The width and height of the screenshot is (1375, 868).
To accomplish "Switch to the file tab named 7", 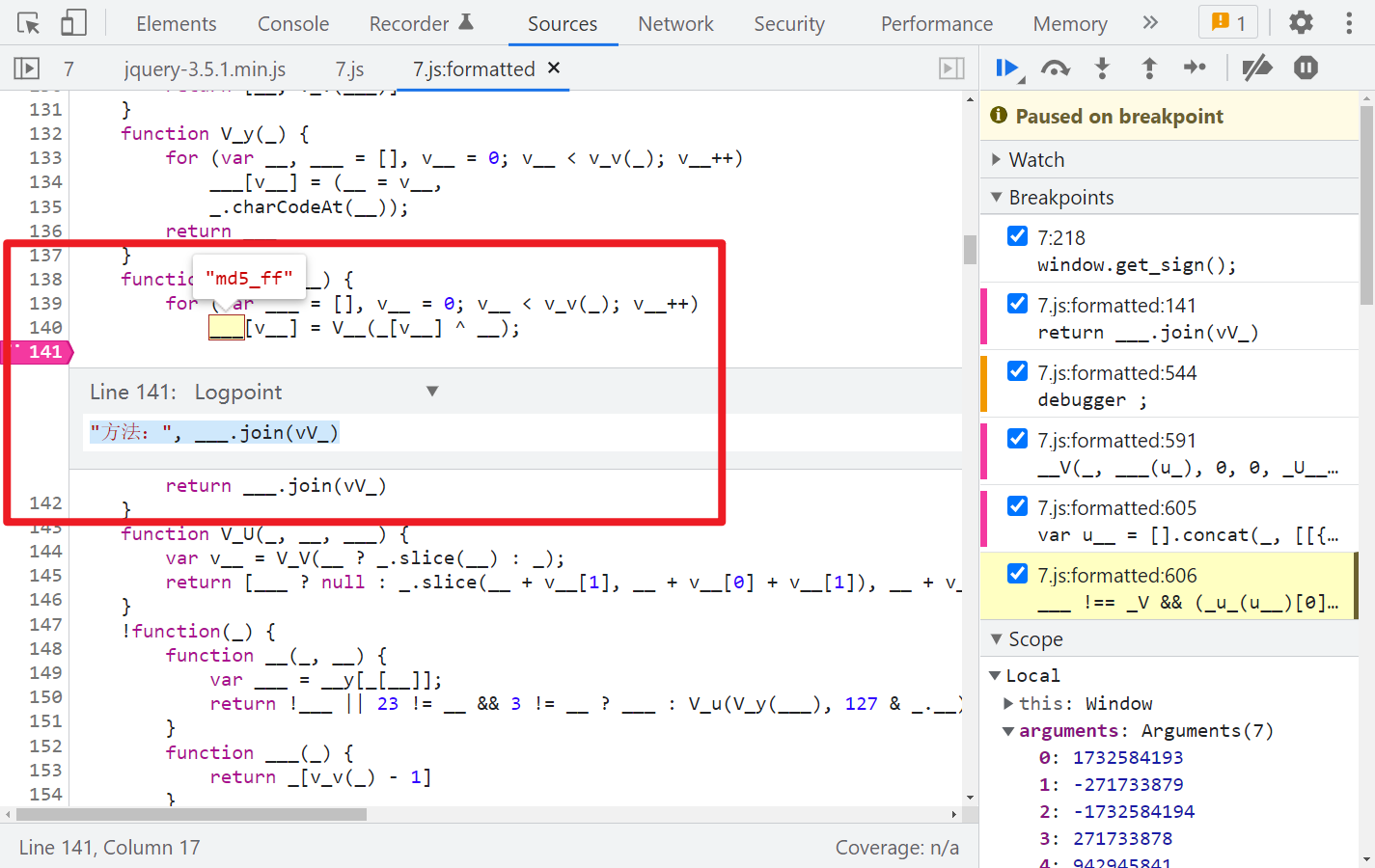I will [x=69, y=69].
